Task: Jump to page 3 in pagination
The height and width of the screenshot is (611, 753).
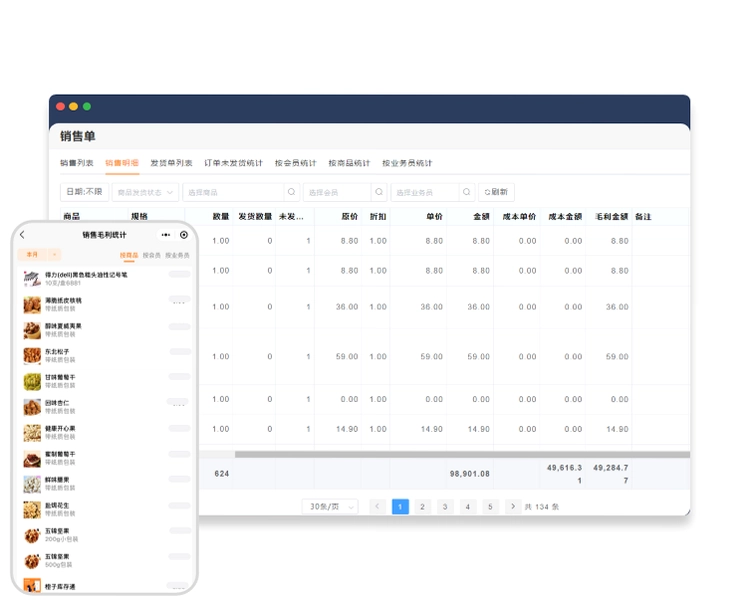Action: (x=445, y=506)
